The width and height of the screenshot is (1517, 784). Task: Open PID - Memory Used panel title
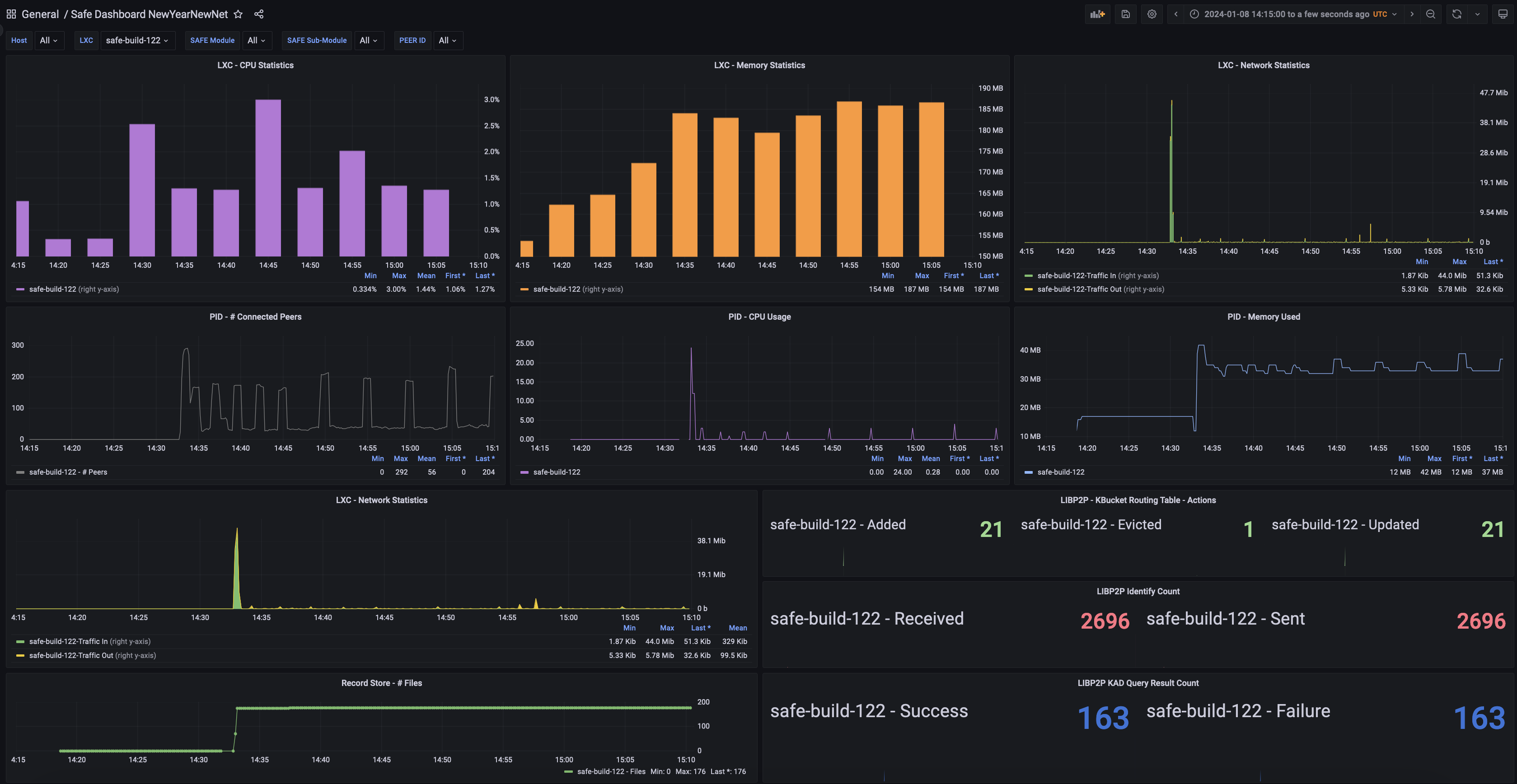tap(1263, 317)
